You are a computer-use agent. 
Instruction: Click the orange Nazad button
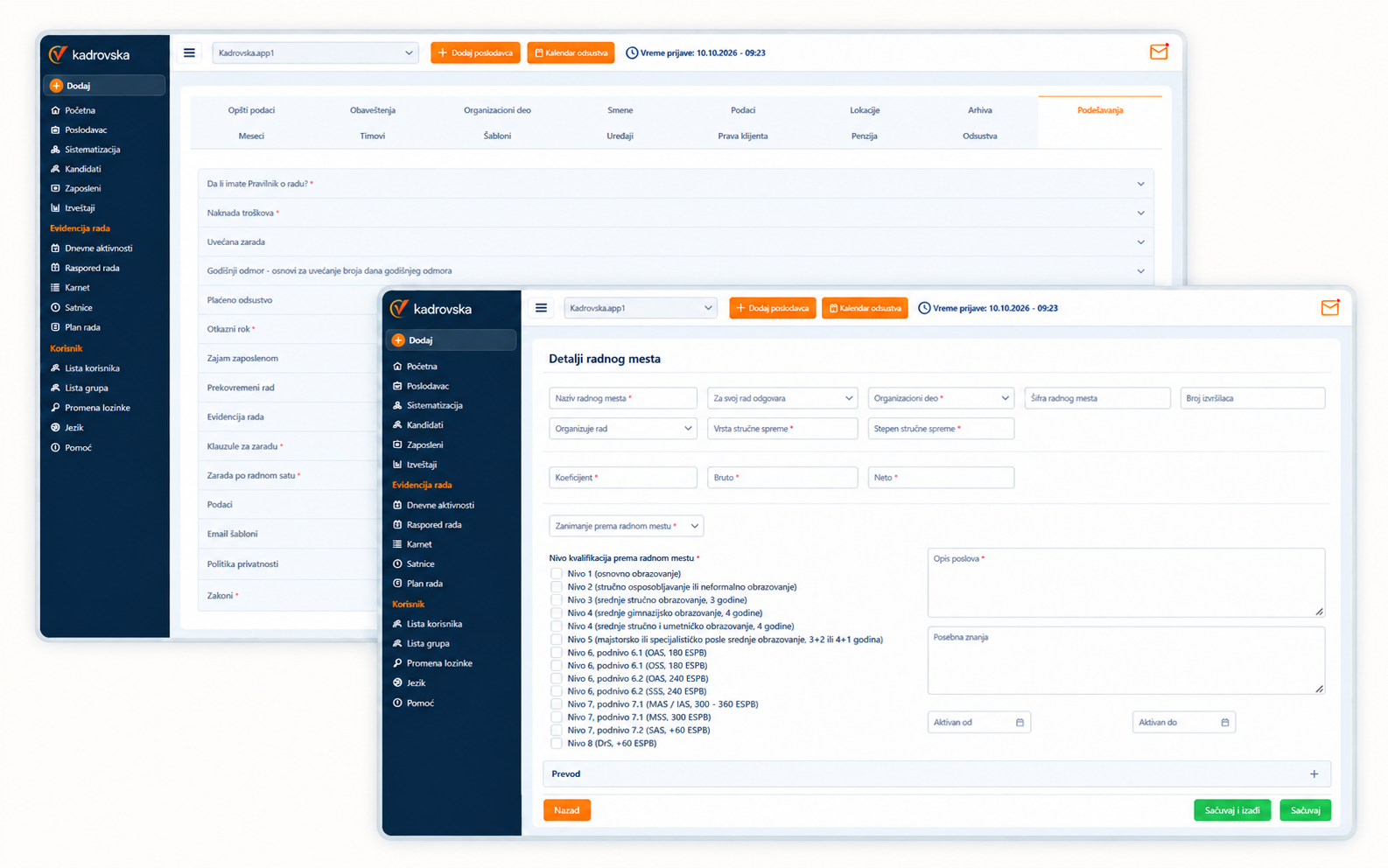point(567,810)
